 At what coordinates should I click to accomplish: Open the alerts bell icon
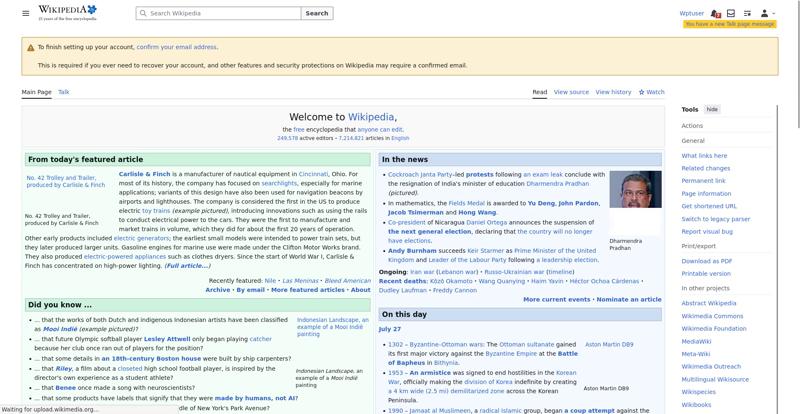715,13
